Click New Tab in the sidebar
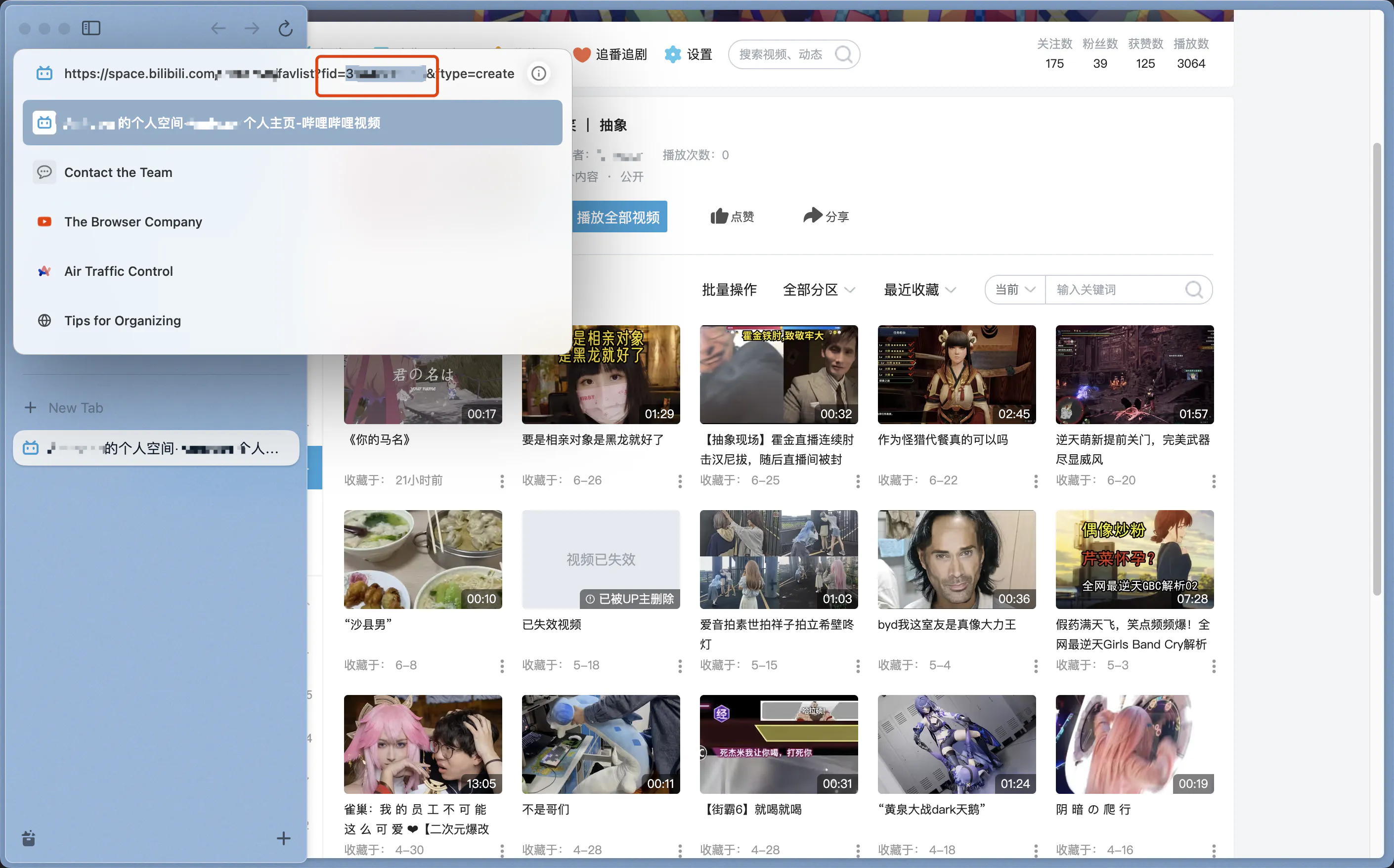 click(75, 408)
